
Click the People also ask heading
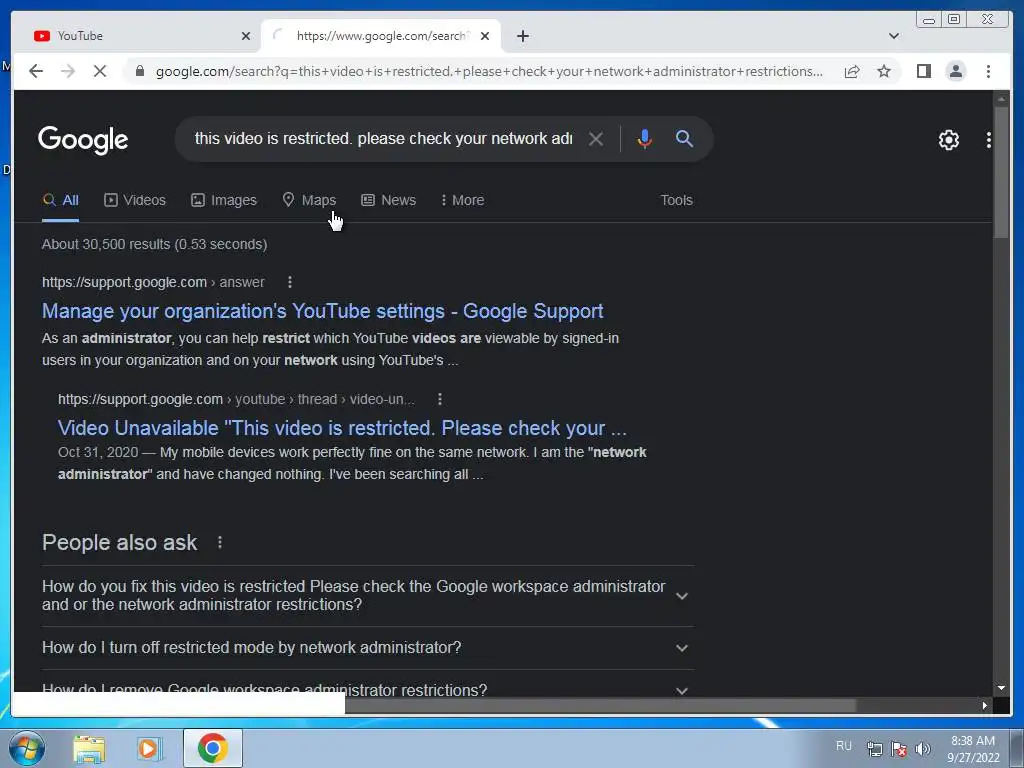click(x=120, y=542)
